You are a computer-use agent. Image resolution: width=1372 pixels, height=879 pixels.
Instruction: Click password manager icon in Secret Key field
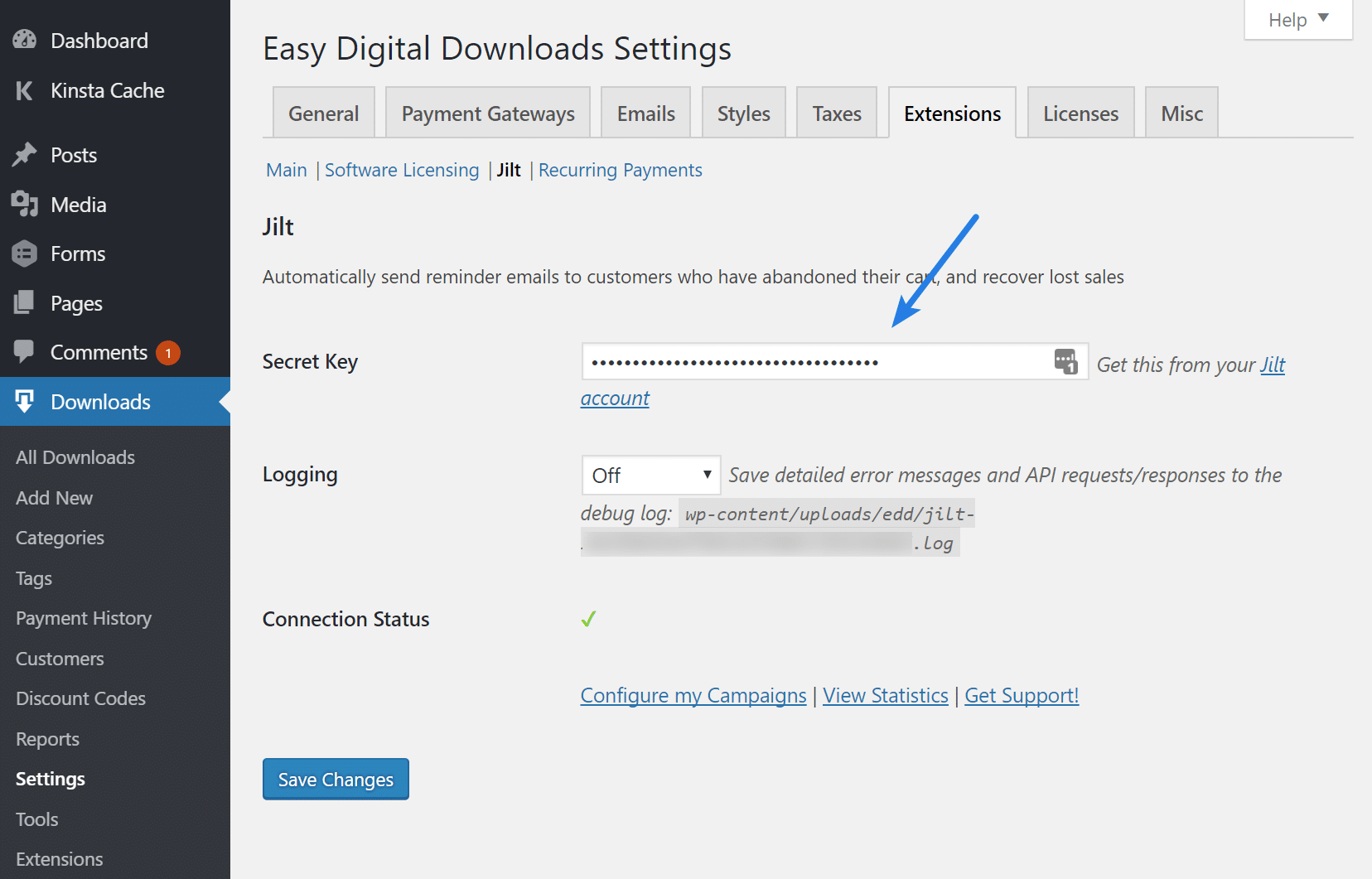[1065, 361]
